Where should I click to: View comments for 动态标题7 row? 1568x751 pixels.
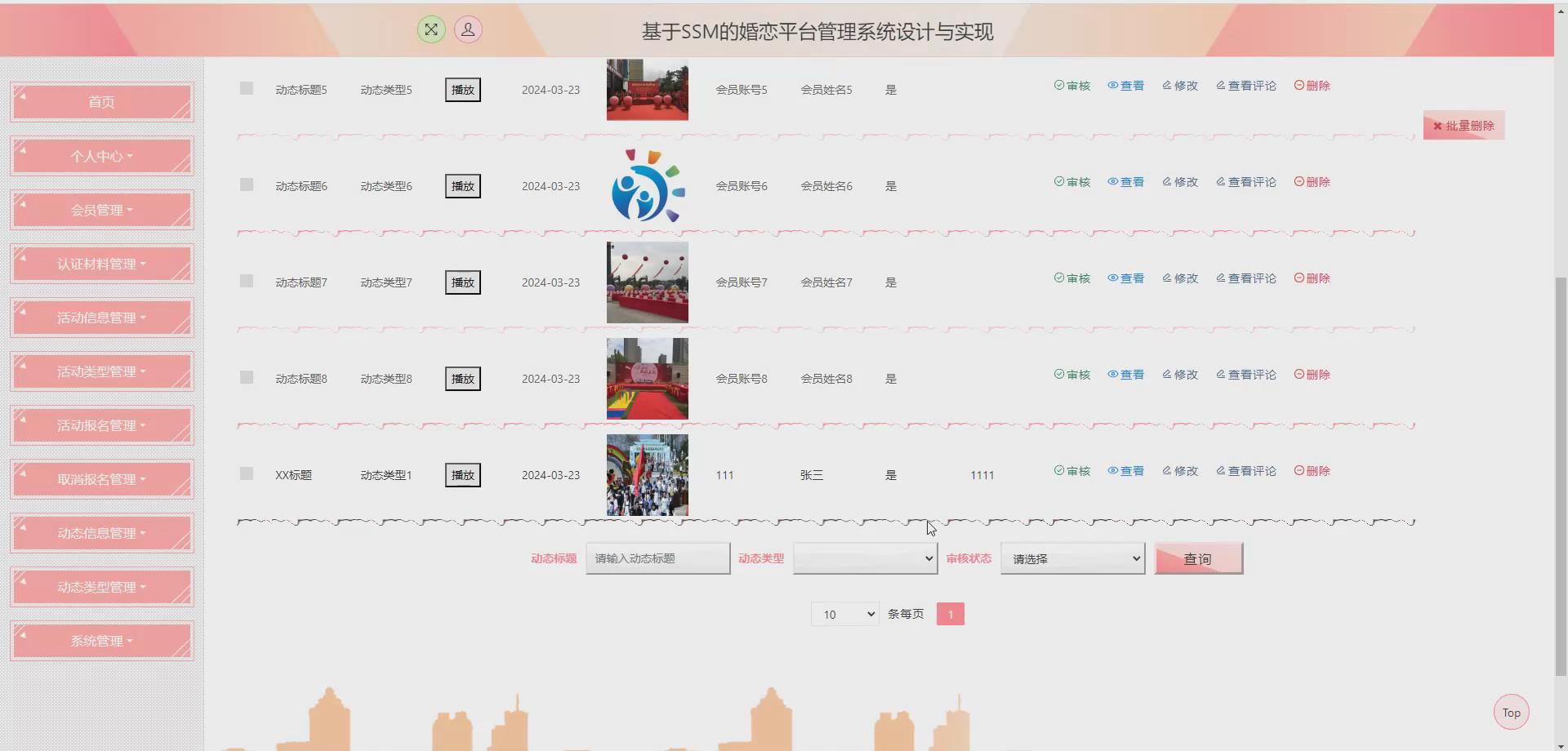1246,278
